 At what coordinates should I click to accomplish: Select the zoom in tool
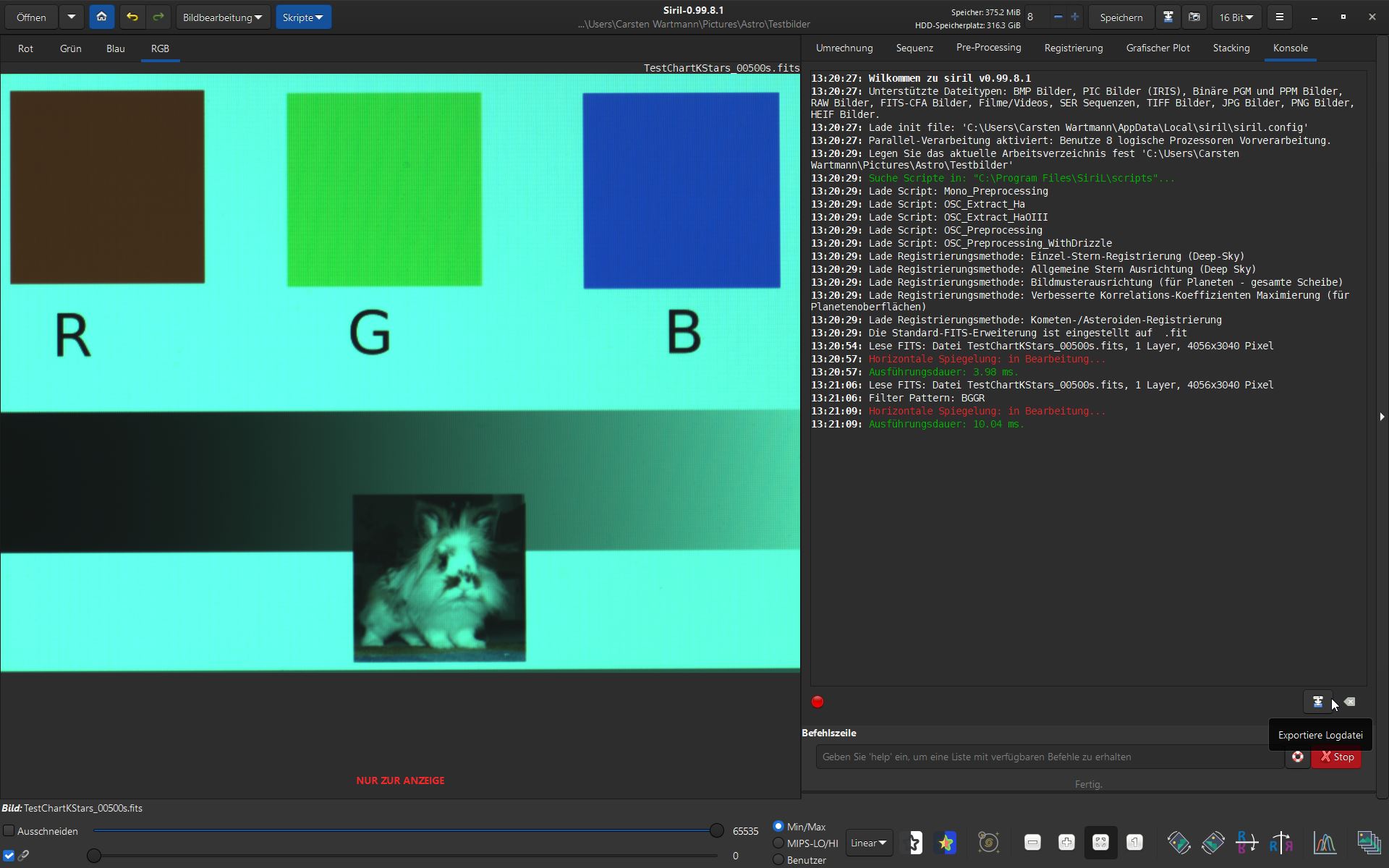coord(1068,843)
